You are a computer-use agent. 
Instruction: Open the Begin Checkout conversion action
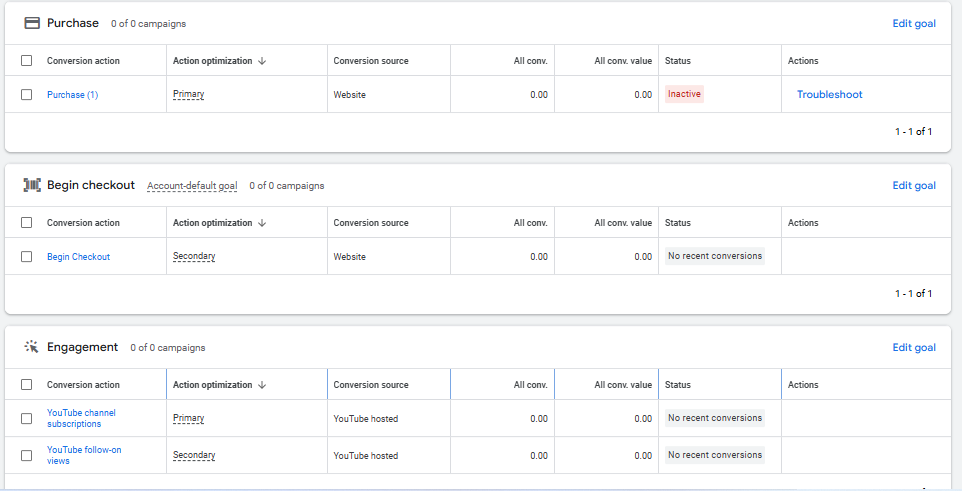[79, 257]
